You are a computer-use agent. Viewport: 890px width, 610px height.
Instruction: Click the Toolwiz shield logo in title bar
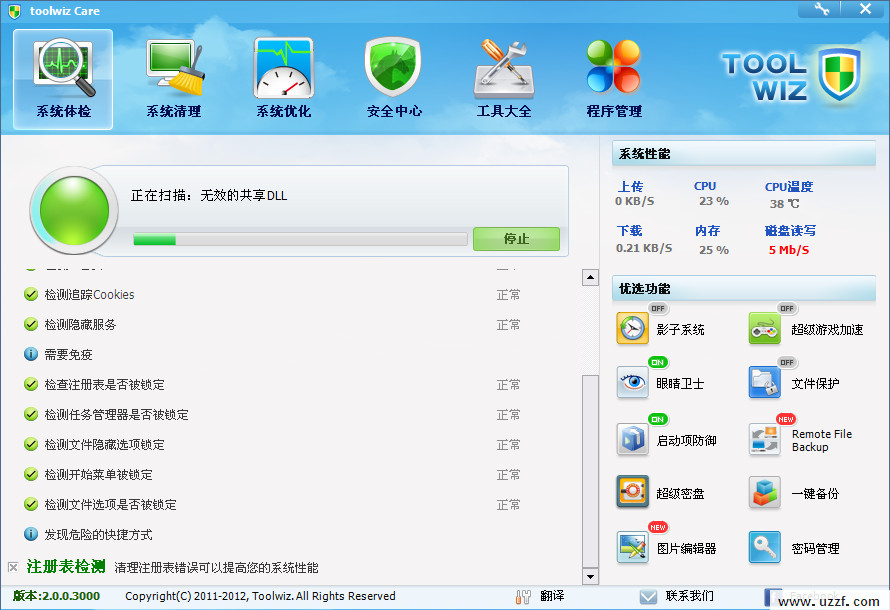coord(15,11)
